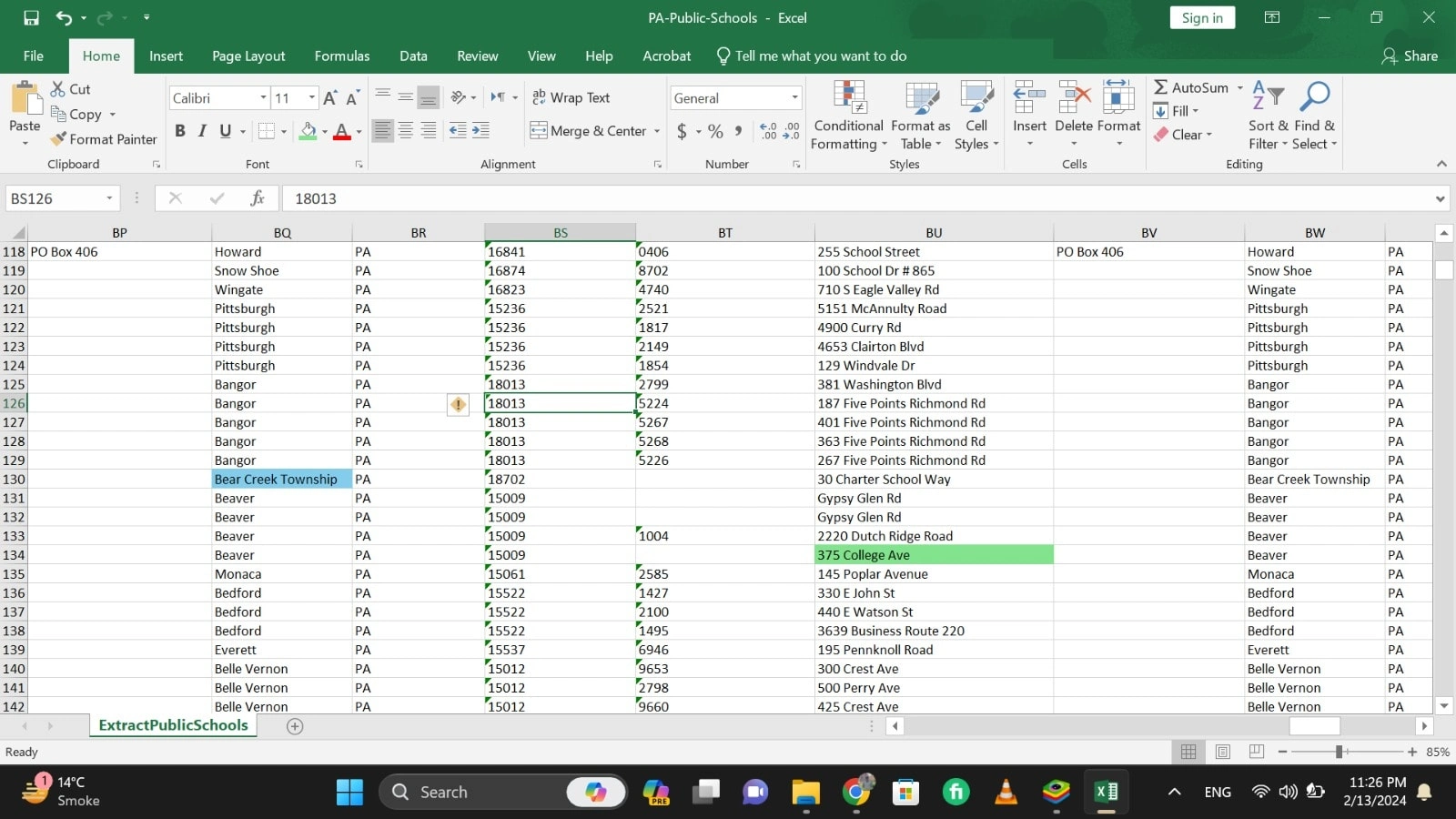Open the Cell Styles dropdown
The height and width of the screenshot is (819, 1456).
coord(976,116)
